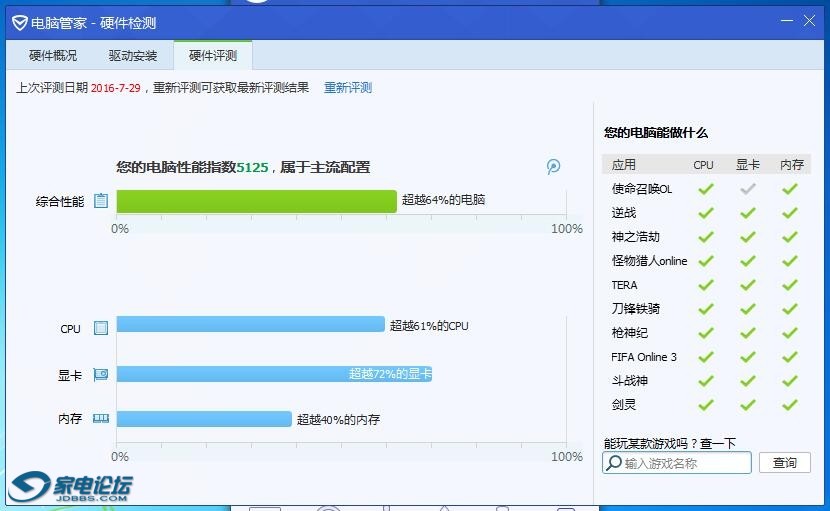
Task: Click the 内存 memory stick icon
Action: pos(101,419)
